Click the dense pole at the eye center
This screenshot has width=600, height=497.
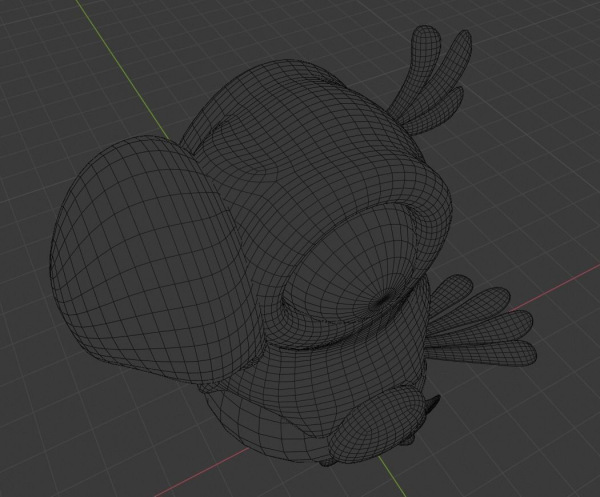point(385,300)
